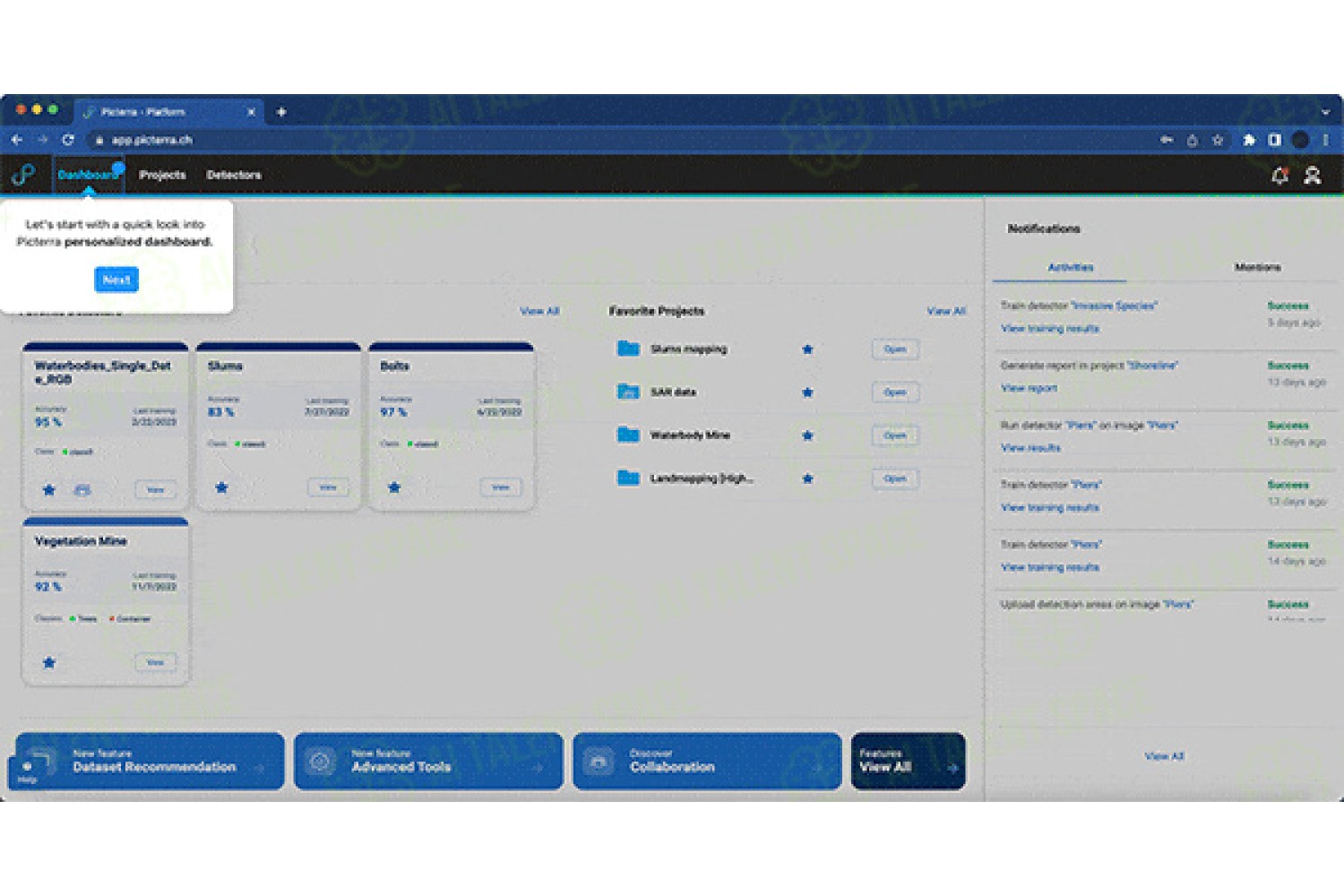Expand the browser tab search chevron
Image resolution: width=1344 pixels, height=896 pixels.
tap(1325, 112)
